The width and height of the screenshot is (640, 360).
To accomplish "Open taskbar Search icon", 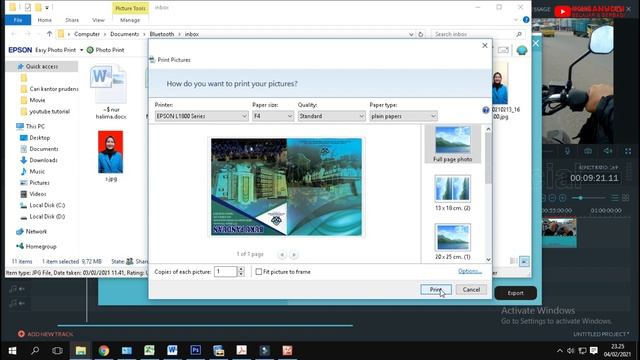I will click(x=35, y=351).
